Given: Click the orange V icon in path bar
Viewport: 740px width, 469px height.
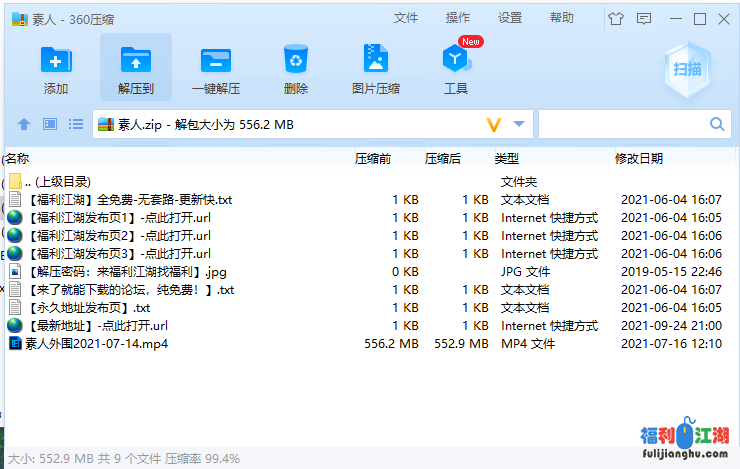Looking at the screenshot, I should (493, 124).
